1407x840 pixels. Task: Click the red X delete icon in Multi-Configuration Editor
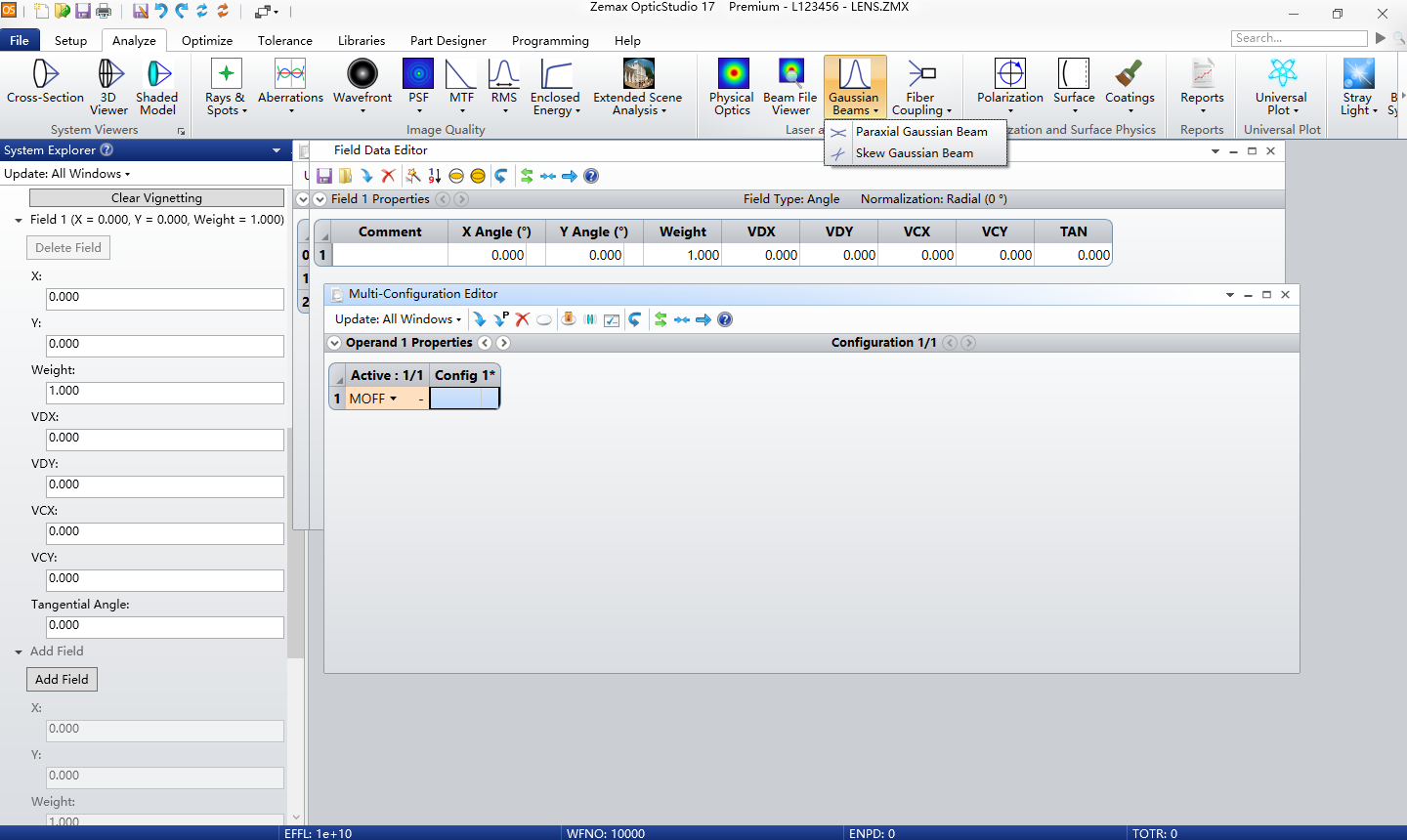(523, 319)
